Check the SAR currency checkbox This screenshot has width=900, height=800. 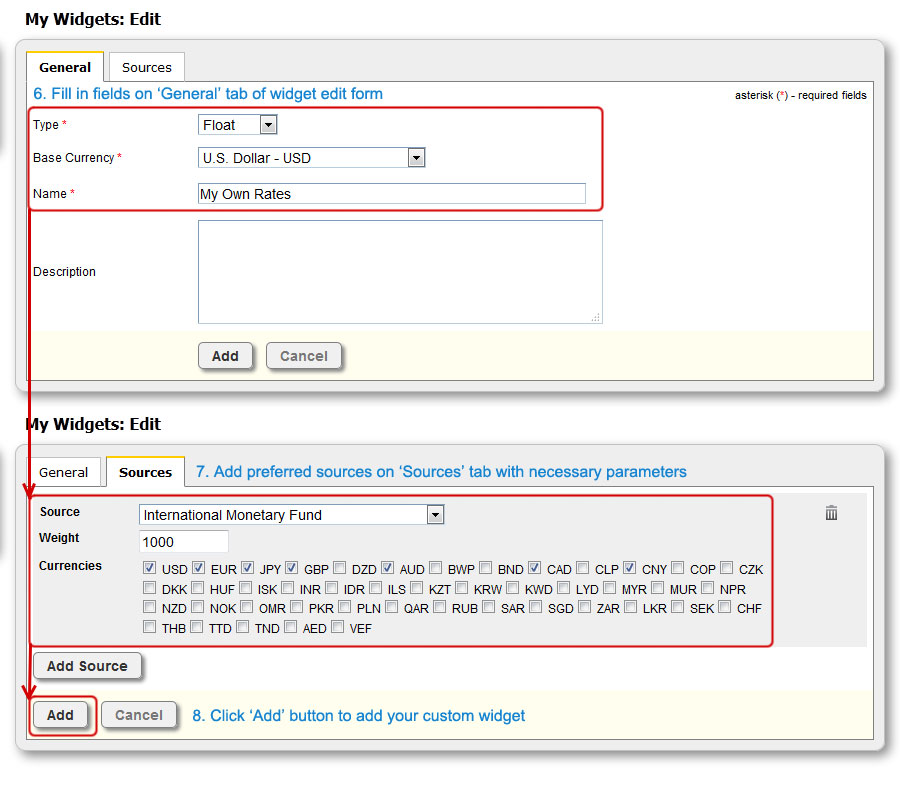(489, 607)
